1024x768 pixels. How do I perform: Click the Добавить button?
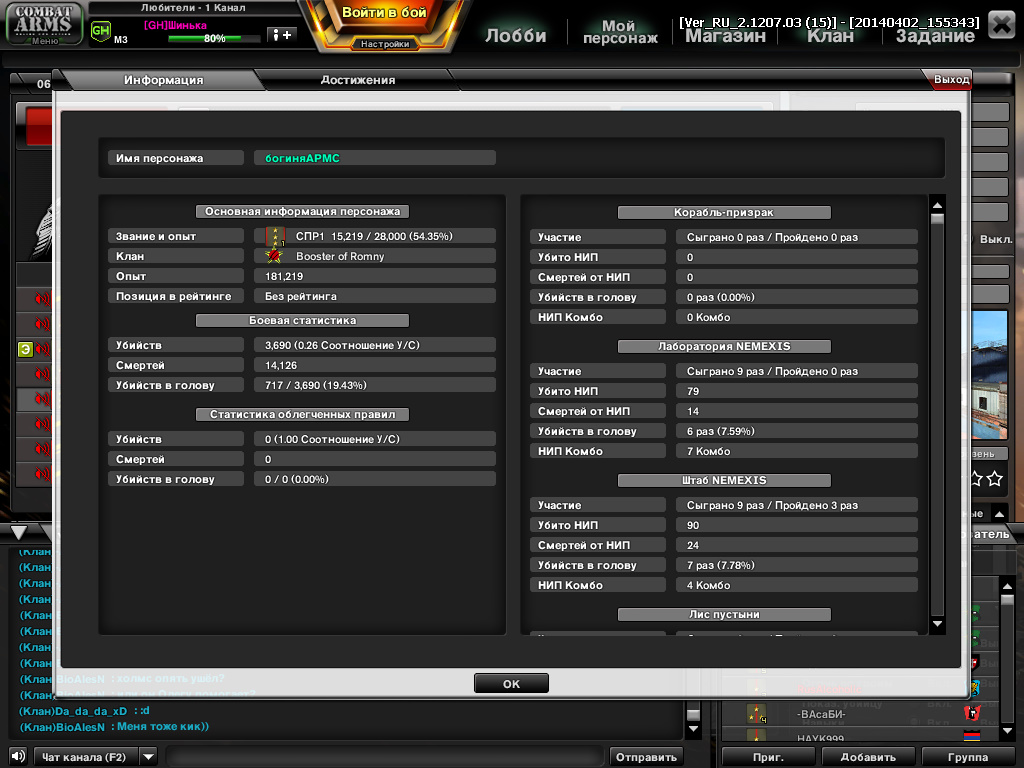coord(868,757)
